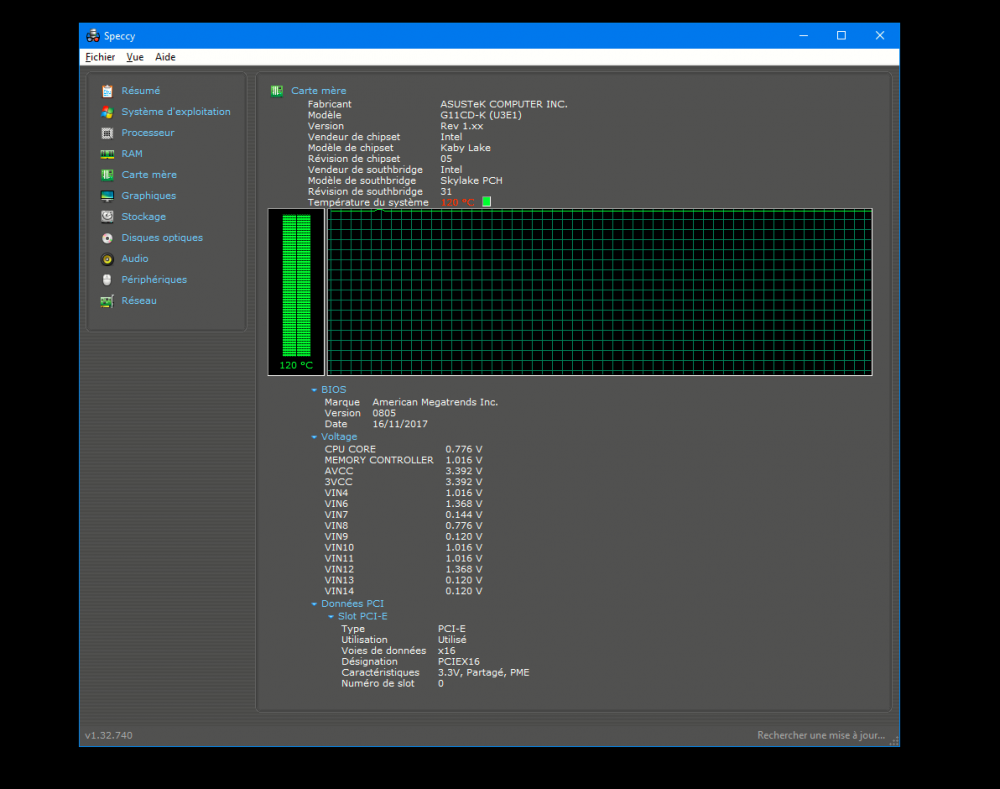Viewport: 1000px width, 789px height.
Task: Open the Aide menu
Action: pyautogui.click(x=165, y=58)
